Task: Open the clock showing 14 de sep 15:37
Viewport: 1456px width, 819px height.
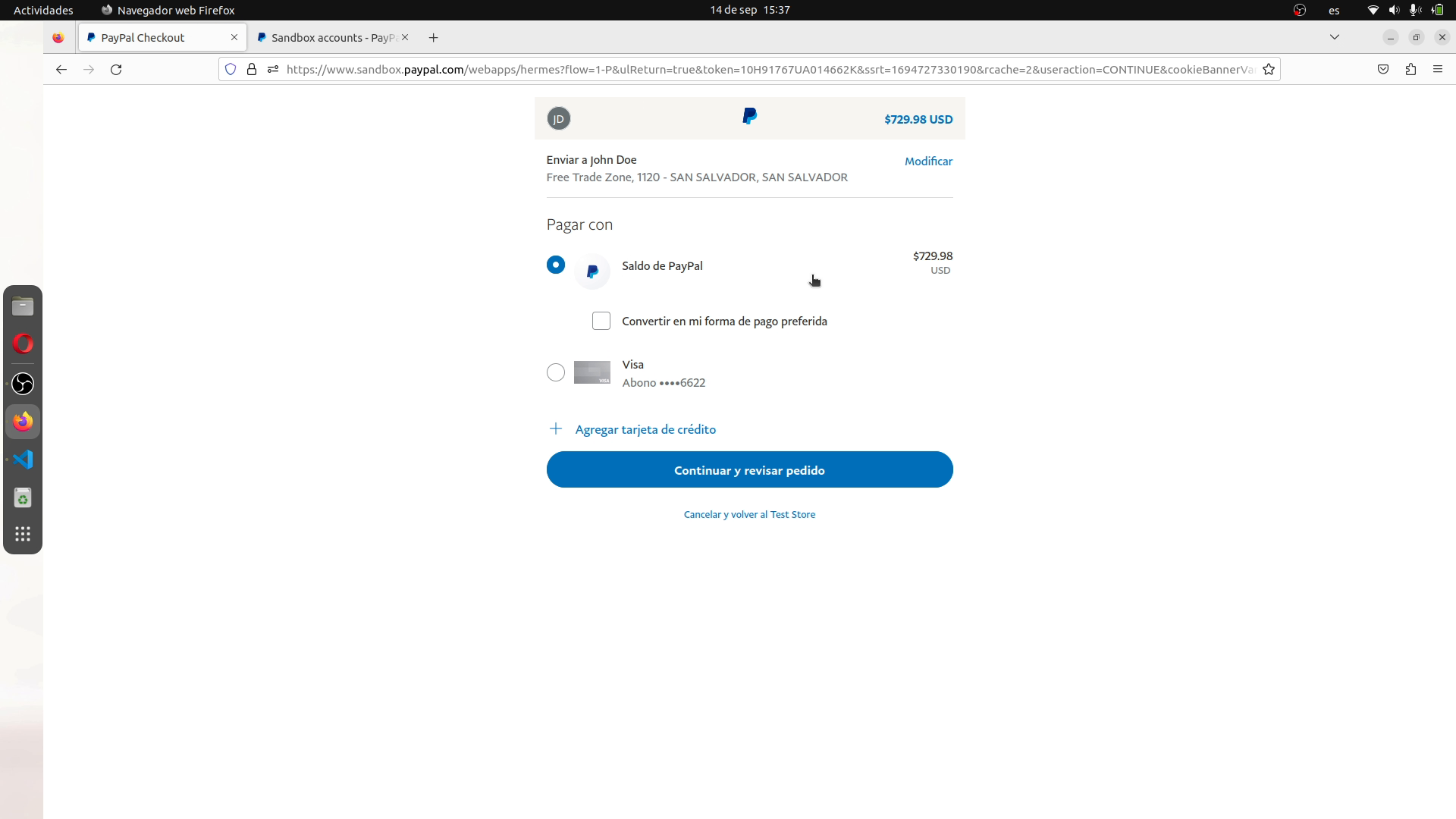Action: click(750, 10)
